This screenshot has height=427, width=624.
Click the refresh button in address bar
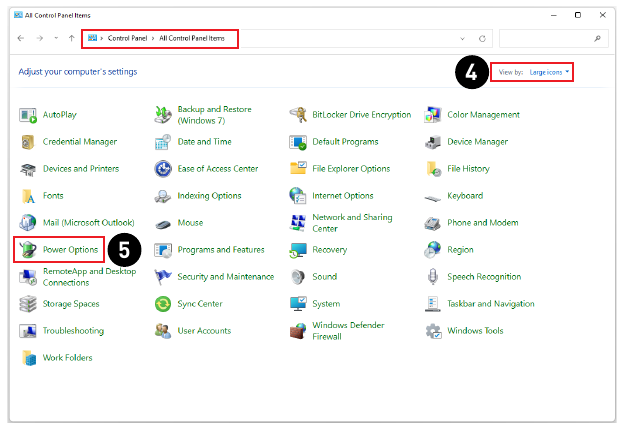point(482,39)
